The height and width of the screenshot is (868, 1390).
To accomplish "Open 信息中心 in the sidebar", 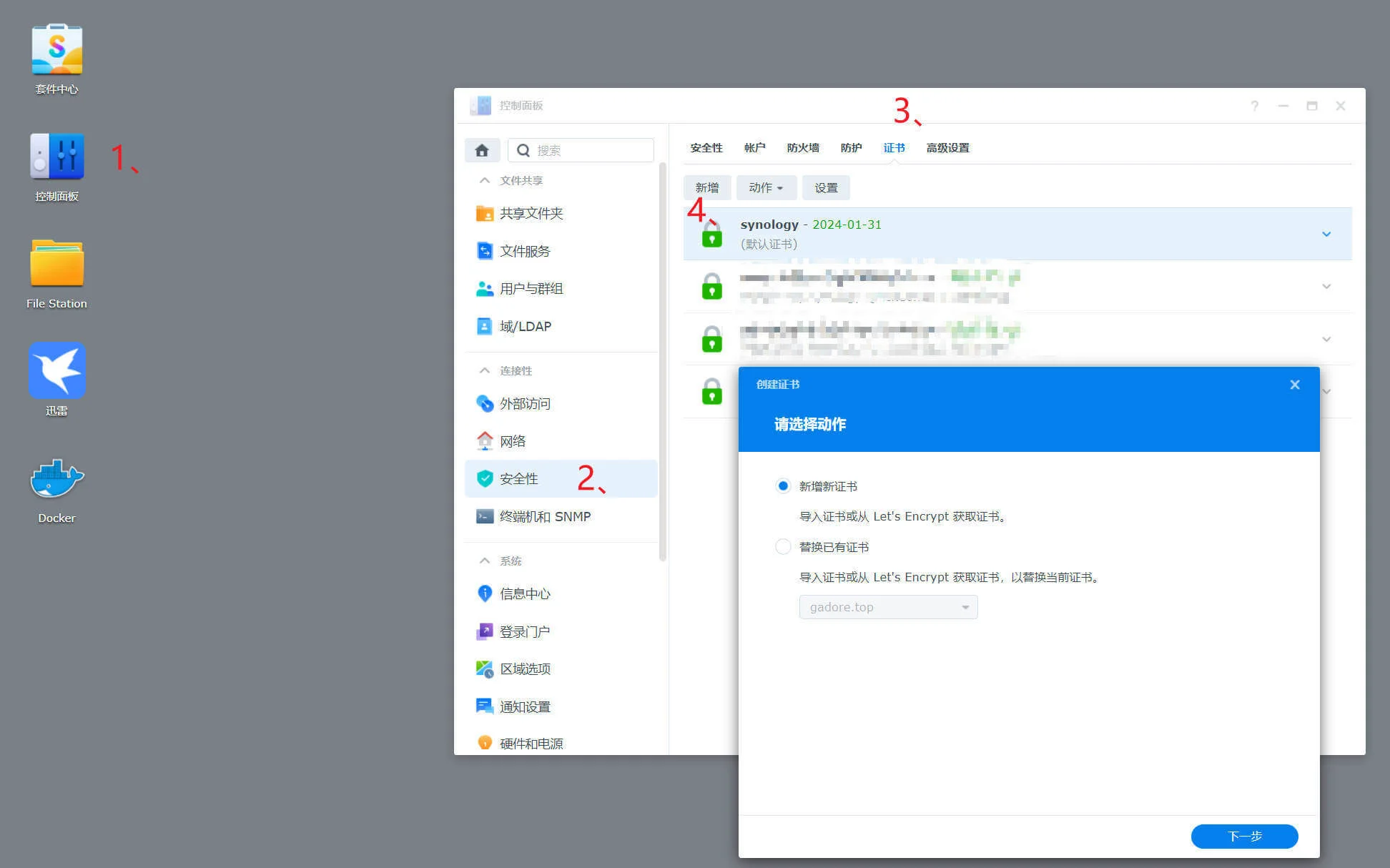I will point(524,594).
